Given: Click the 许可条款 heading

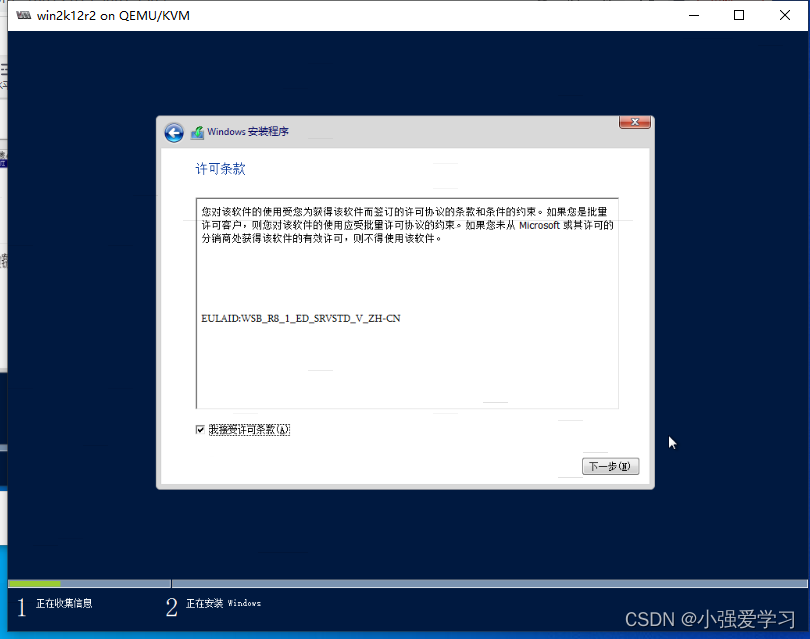Looking at the screenshot, I should coord(219,169).
